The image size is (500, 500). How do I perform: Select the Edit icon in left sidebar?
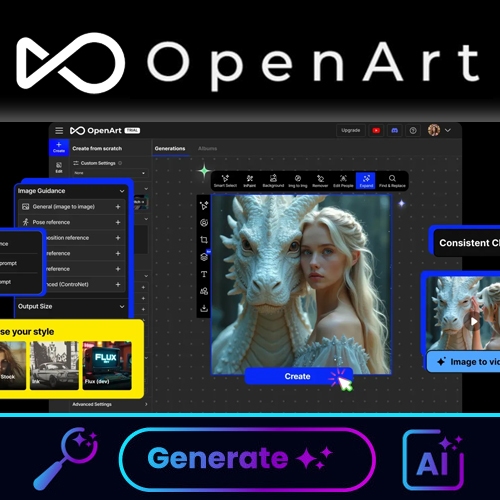tap(59, 167)
